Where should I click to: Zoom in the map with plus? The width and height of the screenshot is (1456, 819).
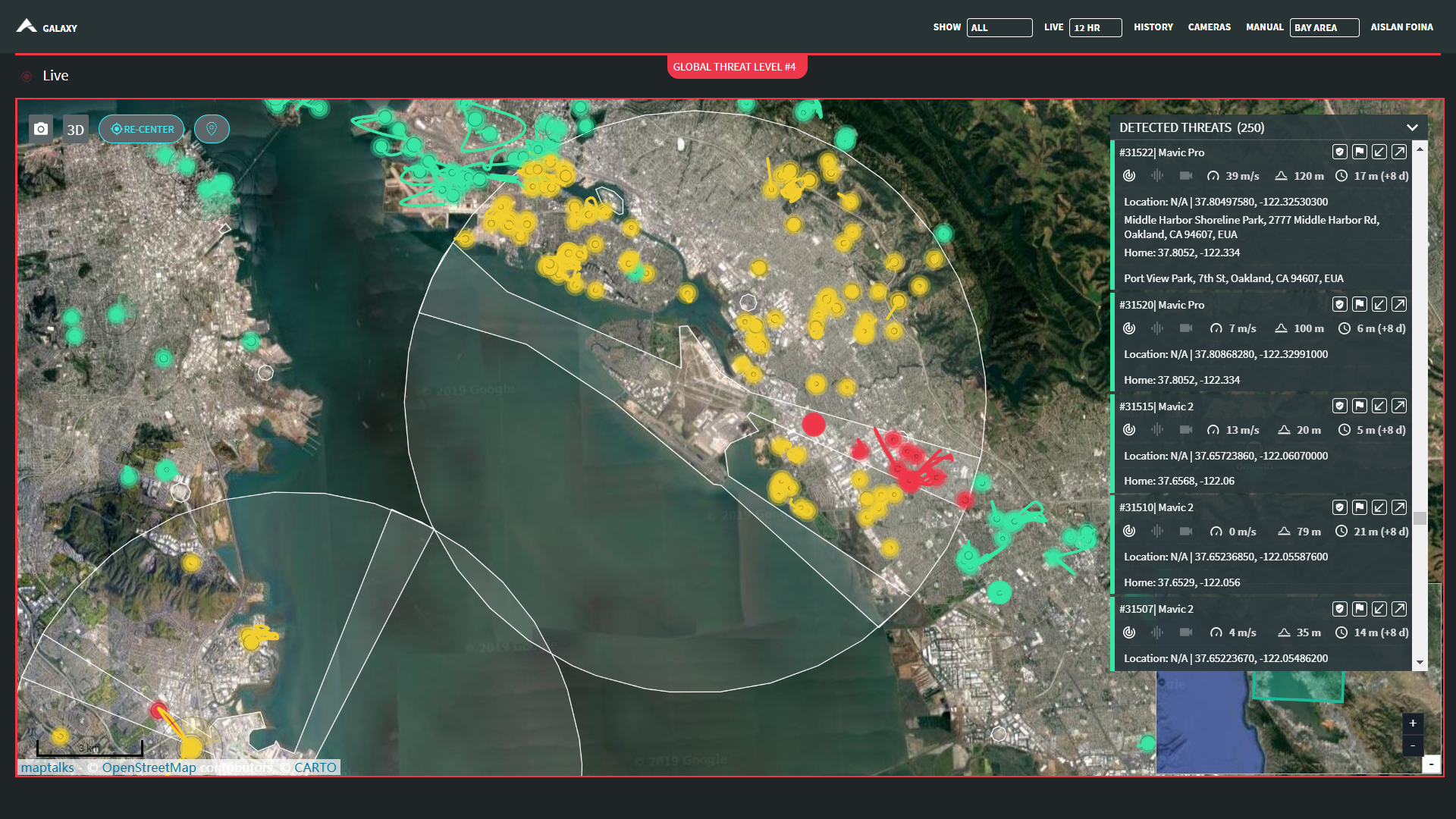(x=1413, y=723)
